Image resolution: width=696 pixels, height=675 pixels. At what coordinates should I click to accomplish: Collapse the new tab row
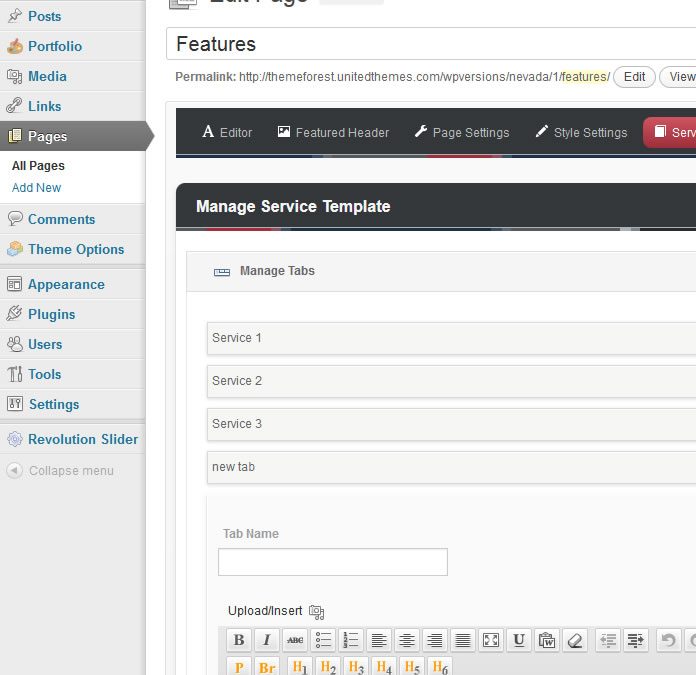pos(450,467)
